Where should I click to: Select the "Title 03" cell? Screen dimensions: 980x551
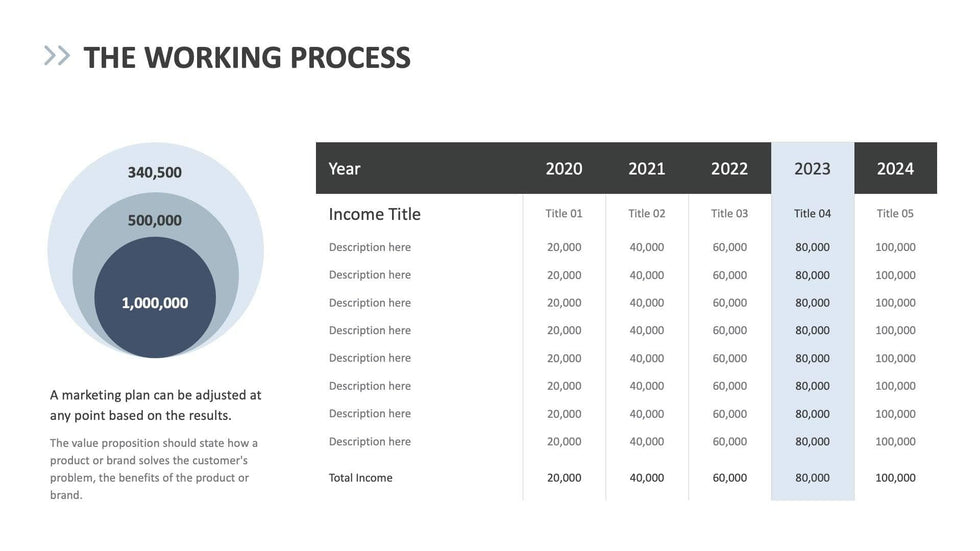pyautogui.click(x=730, y=213)
